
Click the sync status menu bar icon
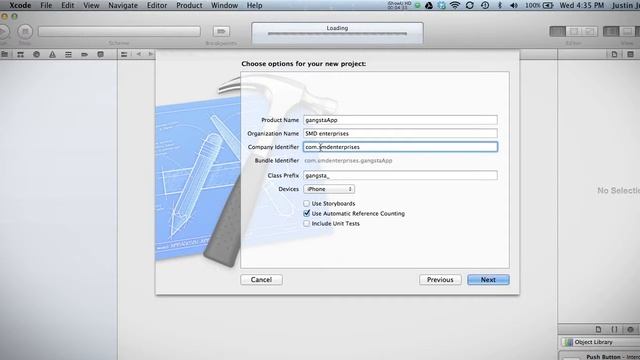click(470, 5)
